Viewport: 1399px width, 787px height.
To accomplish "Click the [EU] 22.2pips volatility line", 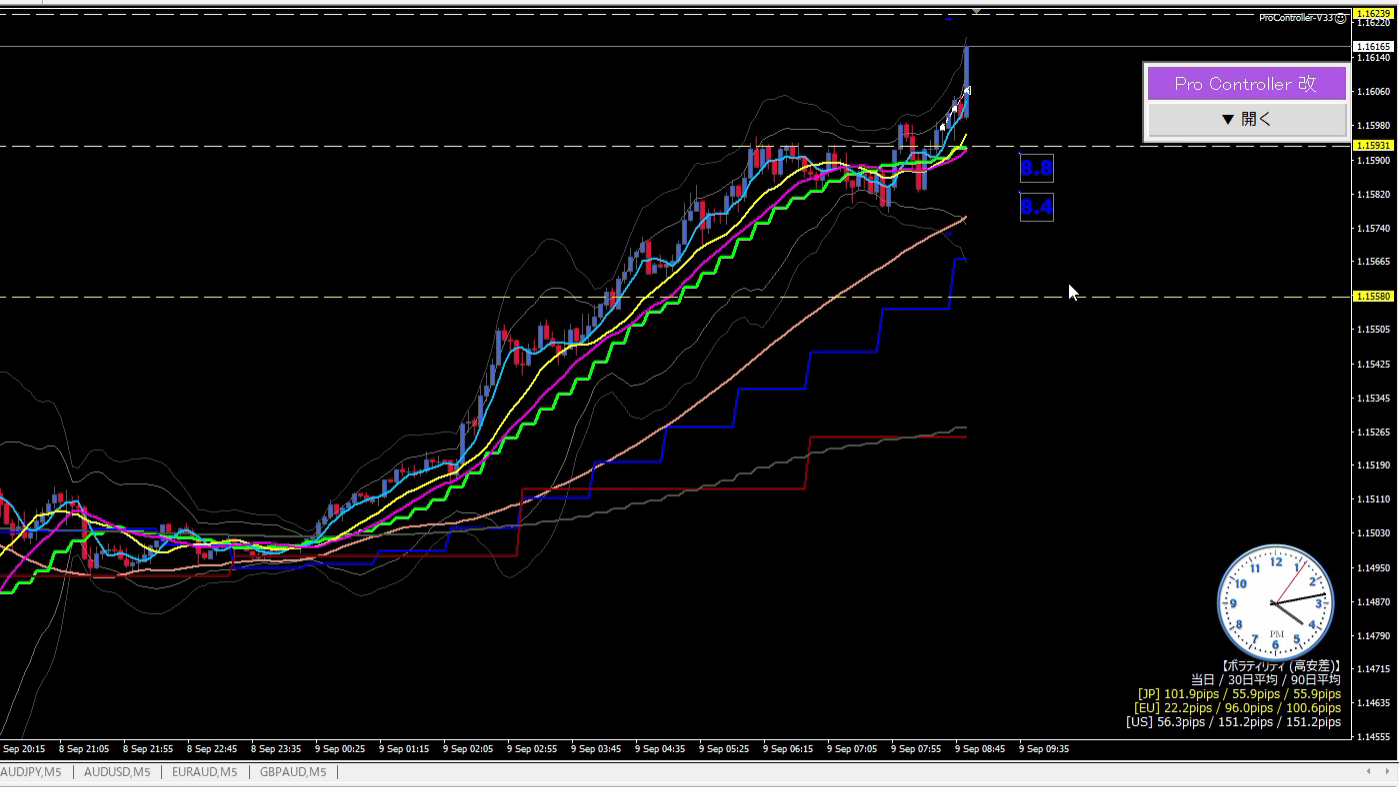I will (x=1237, y=708).
